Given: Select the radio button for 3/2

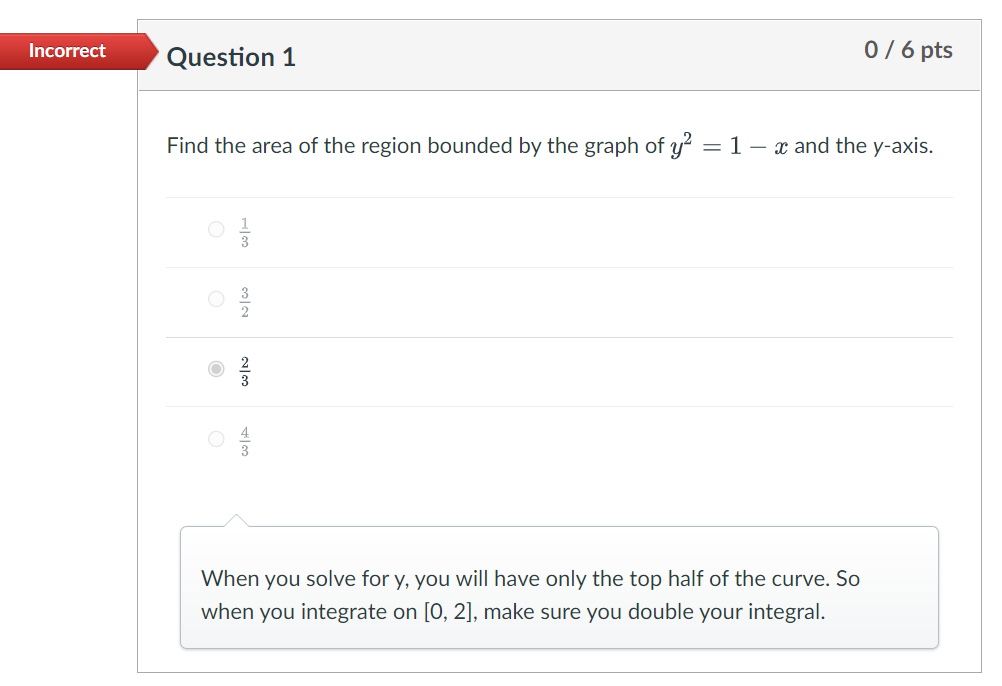Looking at the screenshot, I should (216, 299).
